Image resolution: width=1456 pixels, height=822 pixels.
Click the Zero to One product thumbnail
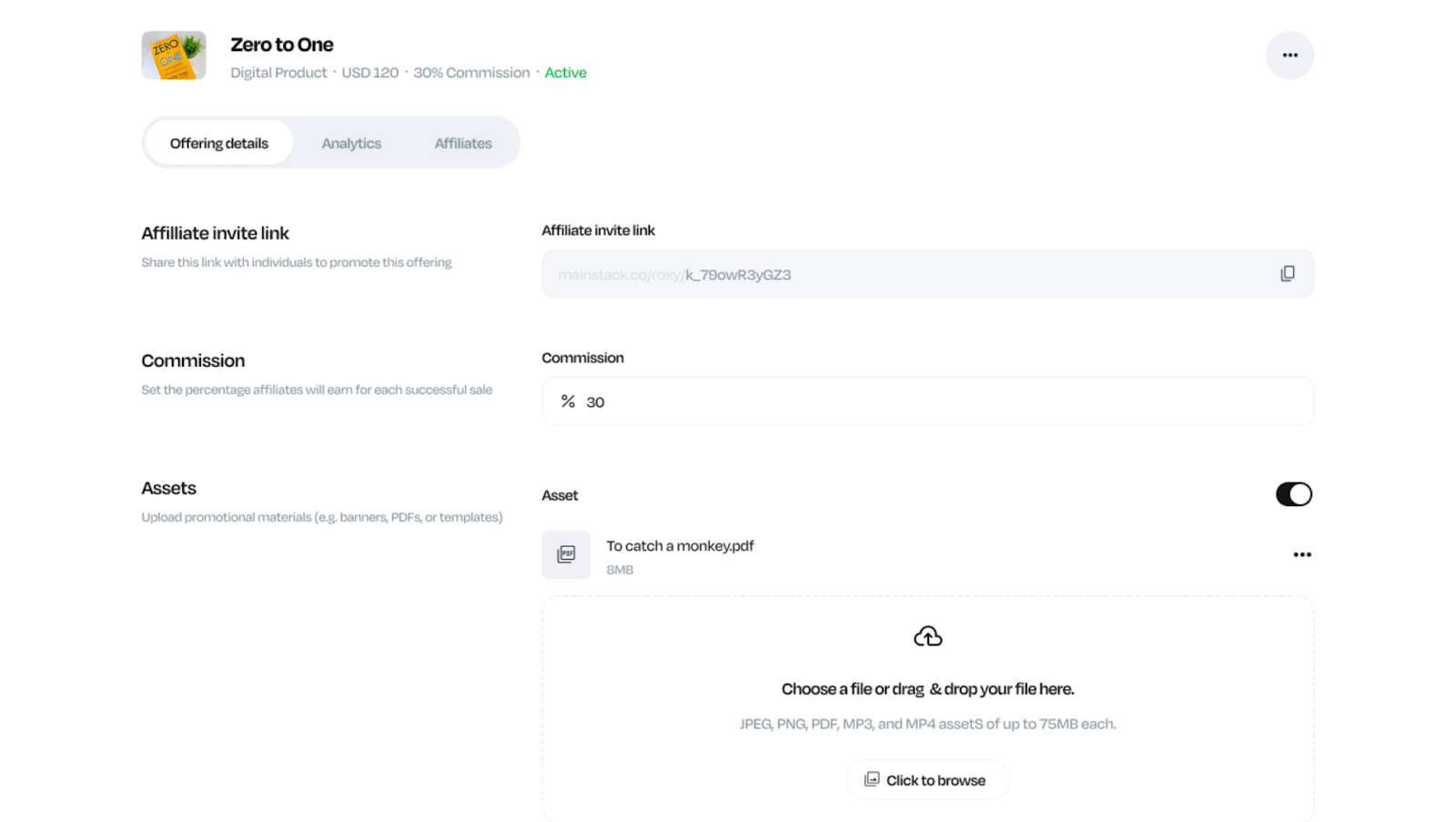[174, 56]
